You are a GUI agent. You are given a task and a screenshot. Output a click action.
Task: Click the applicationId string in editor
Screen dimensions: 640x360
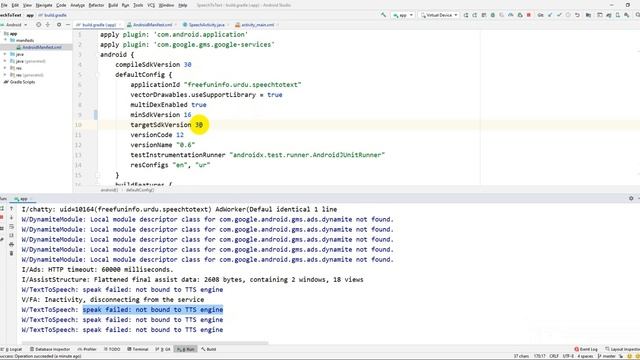coord(242,84)
